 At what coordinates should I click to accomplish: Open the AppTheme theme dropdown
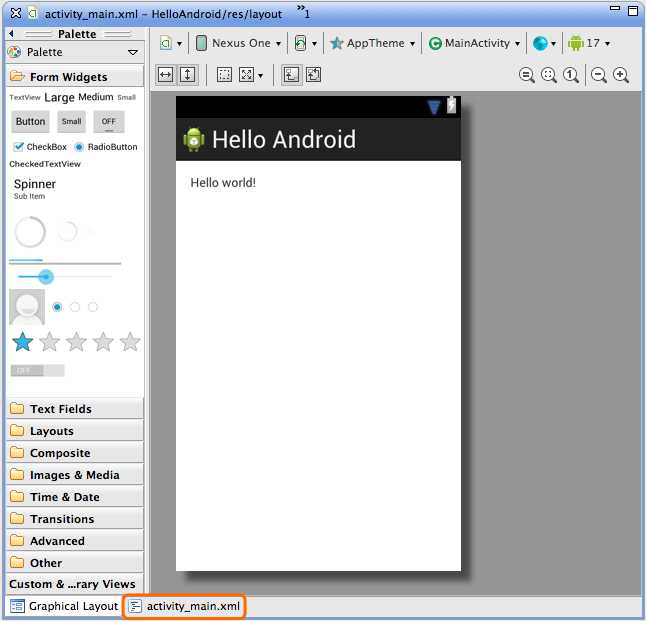coord(412,44)
